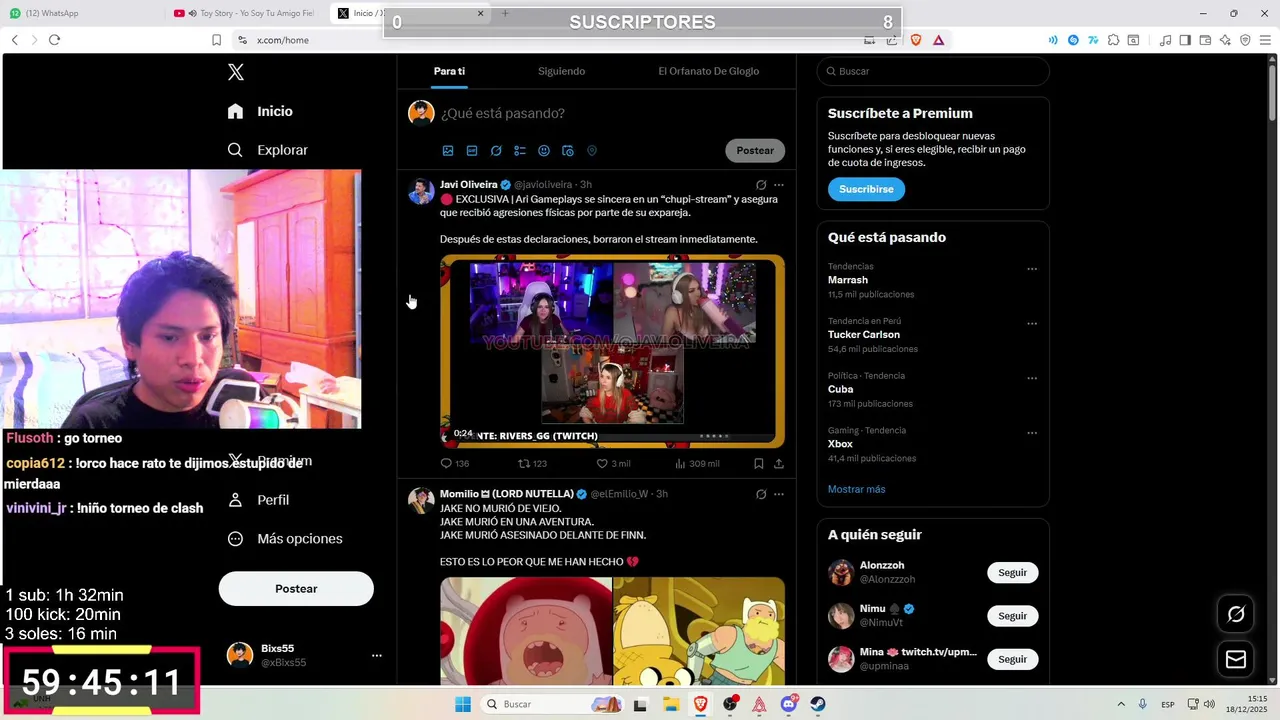Image resolution: width=1280 pixels, height=720 pixels.
Task: Click the Mostrar más link
Action: click(856, 489)
